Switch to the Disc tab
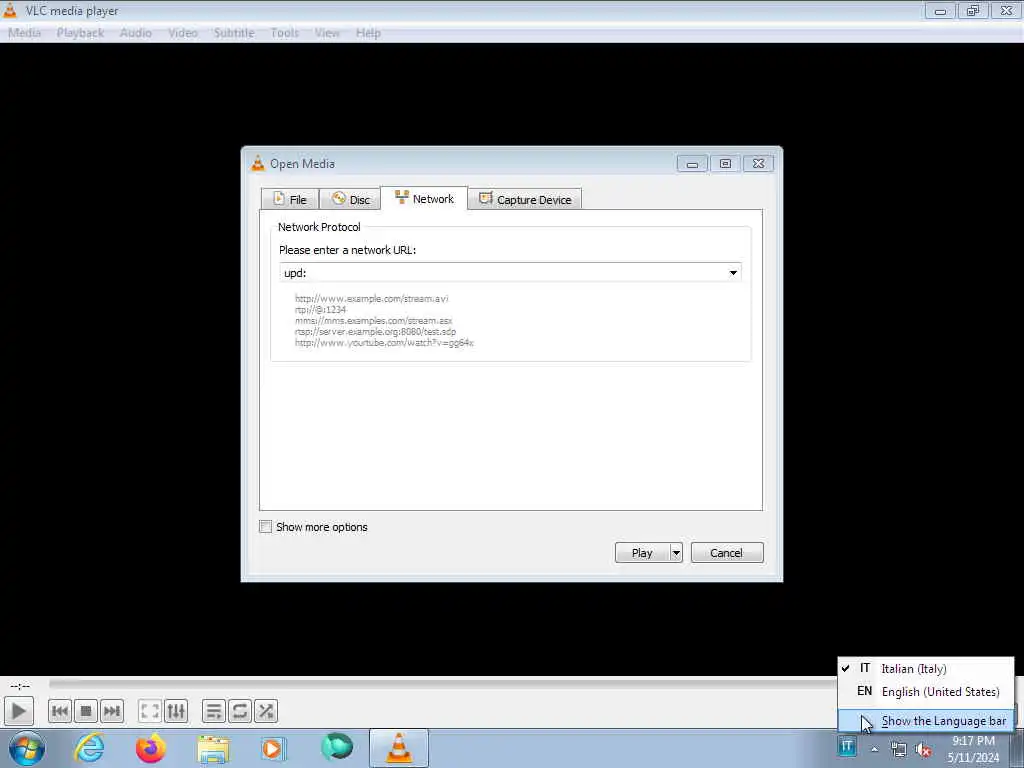 [x=350, y=199]
